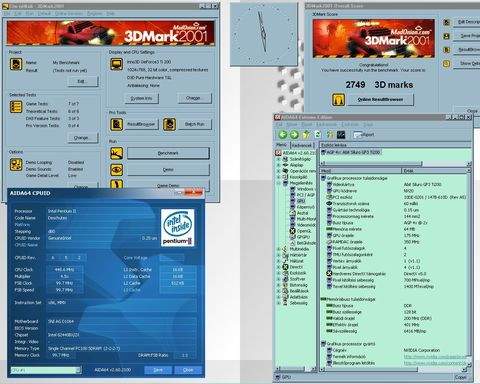480x384 pixels.
Task: Click the ResultBrowser magnifier icon under Pro Tools
Action: pyautogui.click(x=117, y=124)
